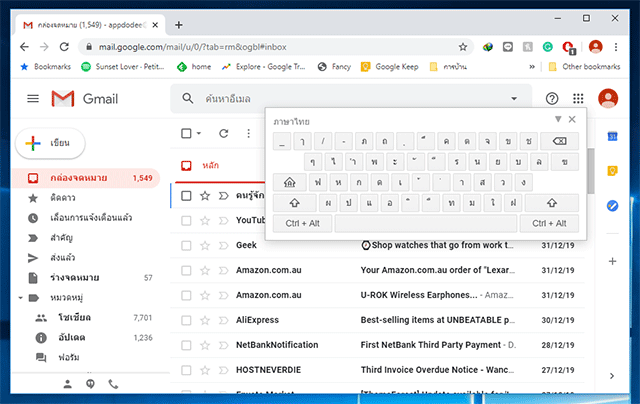640x404 pixels.
Task: Select HOSTNEVERDIE email checkbox
Action: pyautogui.click(x=186, y=370)
